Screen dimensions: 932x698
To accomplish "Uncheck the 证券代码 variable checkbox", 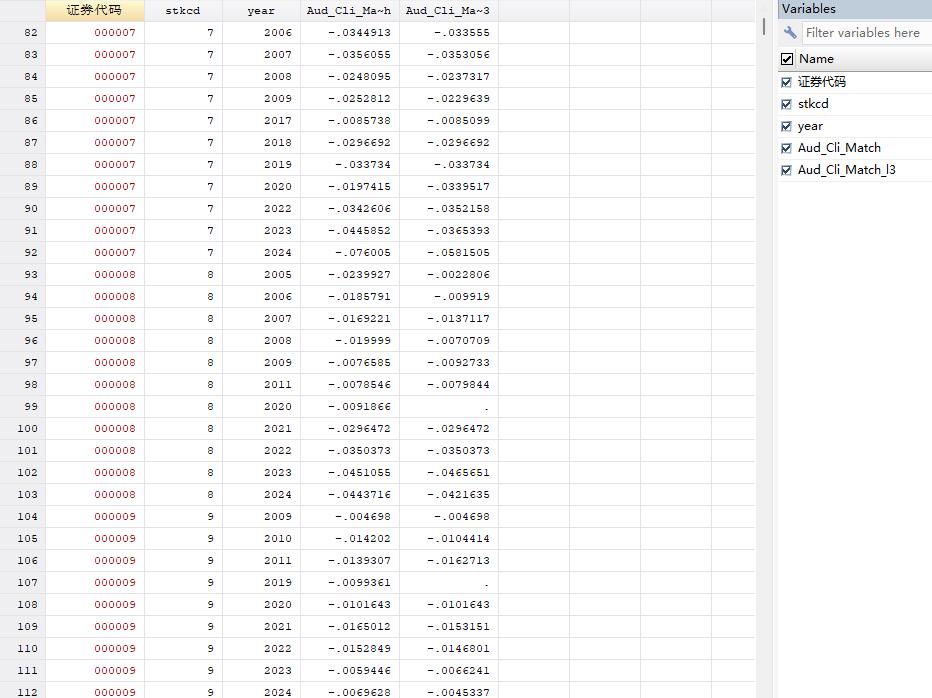I will pos(786,82).
